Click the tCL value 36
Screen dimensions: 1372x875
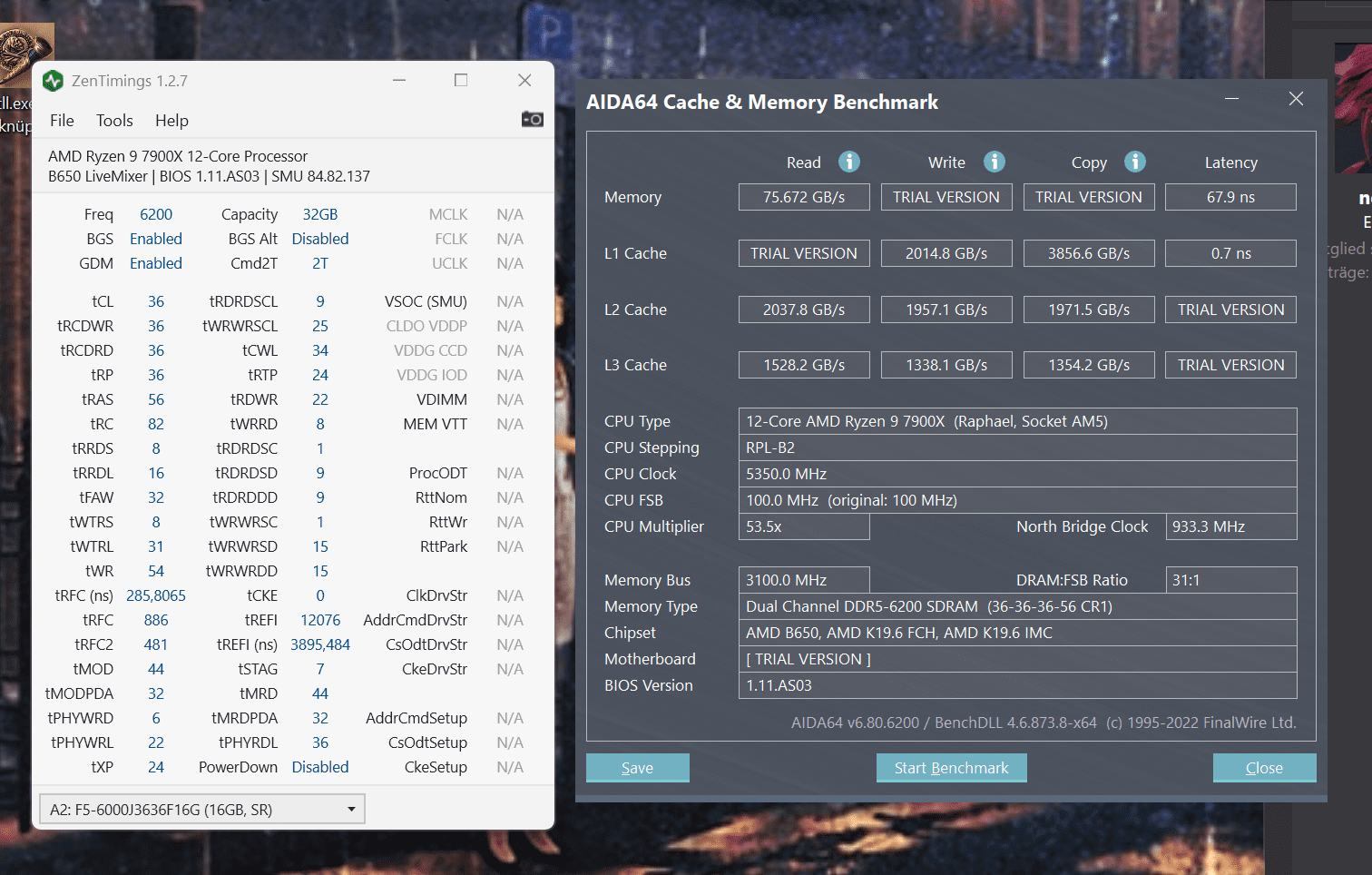point(156,301)
